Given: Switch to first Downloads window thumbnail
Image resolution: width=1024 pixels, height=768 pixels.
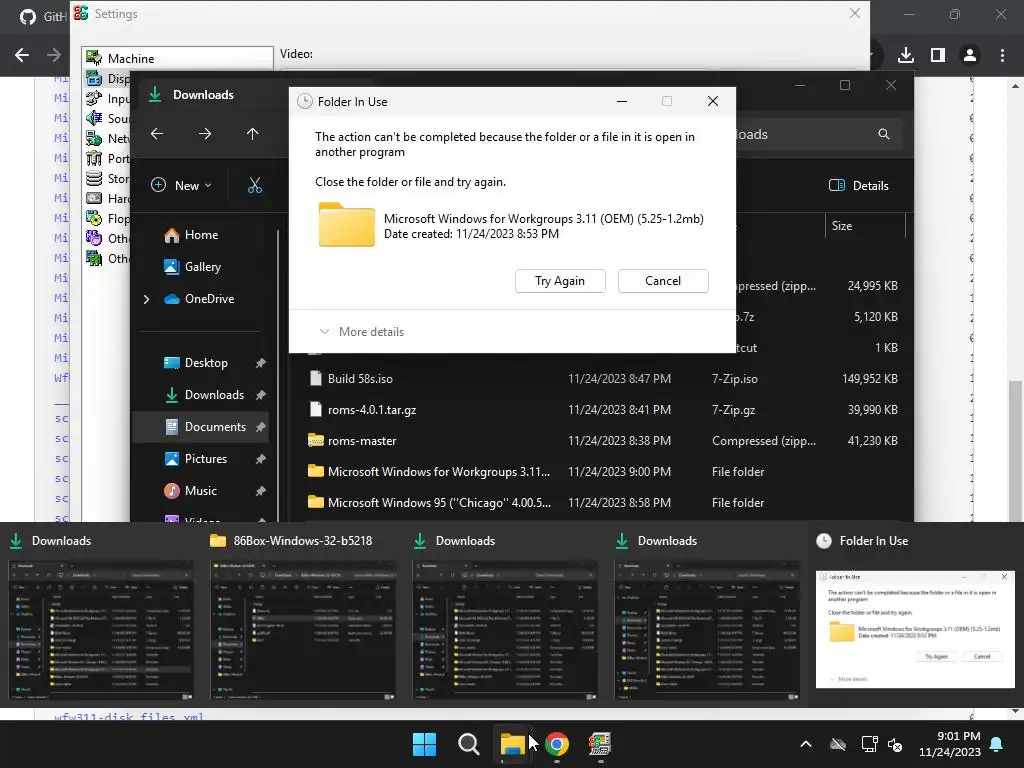Looking at the screenshot, I should (x=101, y=630).
